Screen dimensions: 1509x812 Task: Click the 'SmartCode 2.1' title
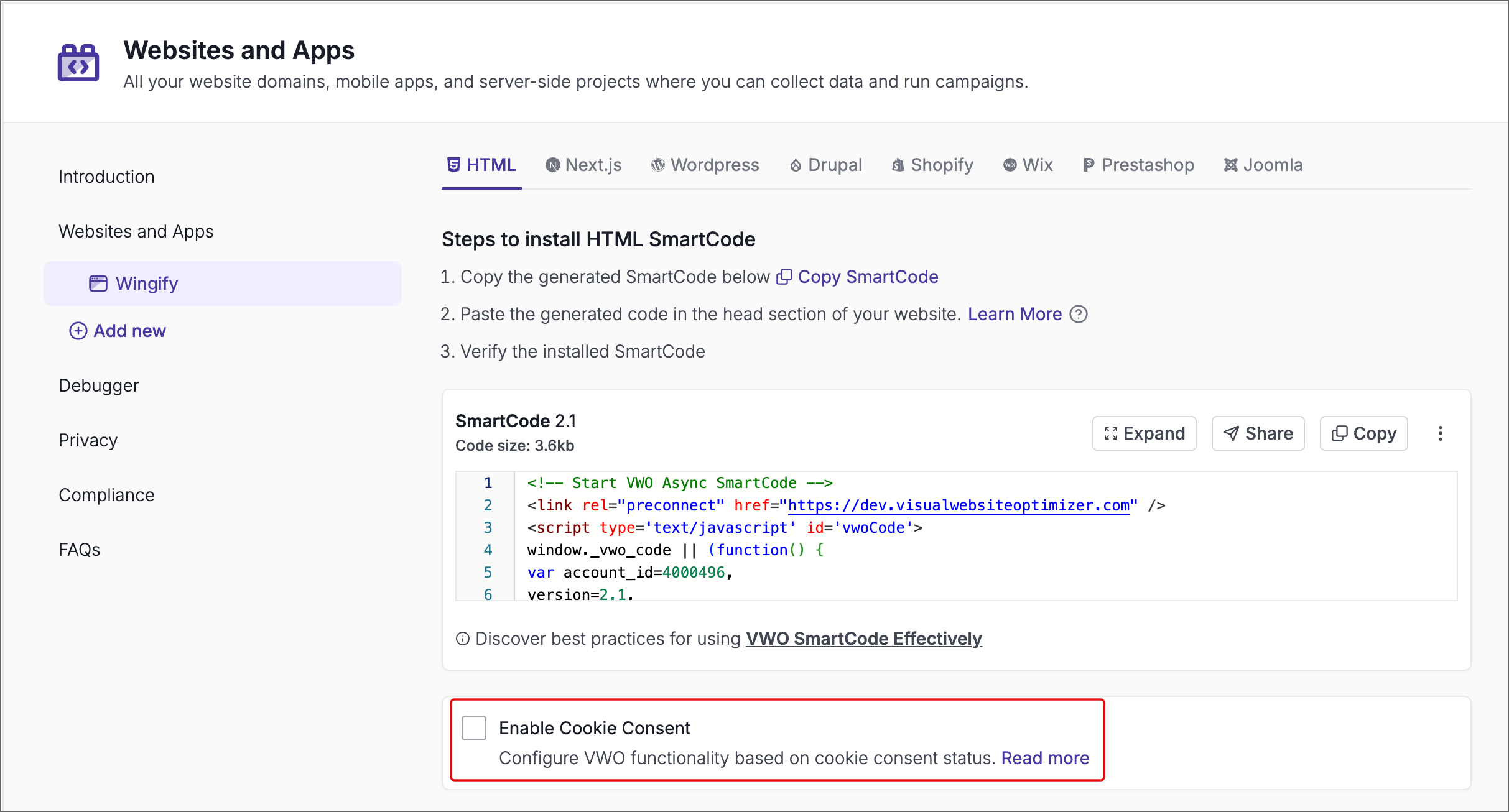coord(516,421)
